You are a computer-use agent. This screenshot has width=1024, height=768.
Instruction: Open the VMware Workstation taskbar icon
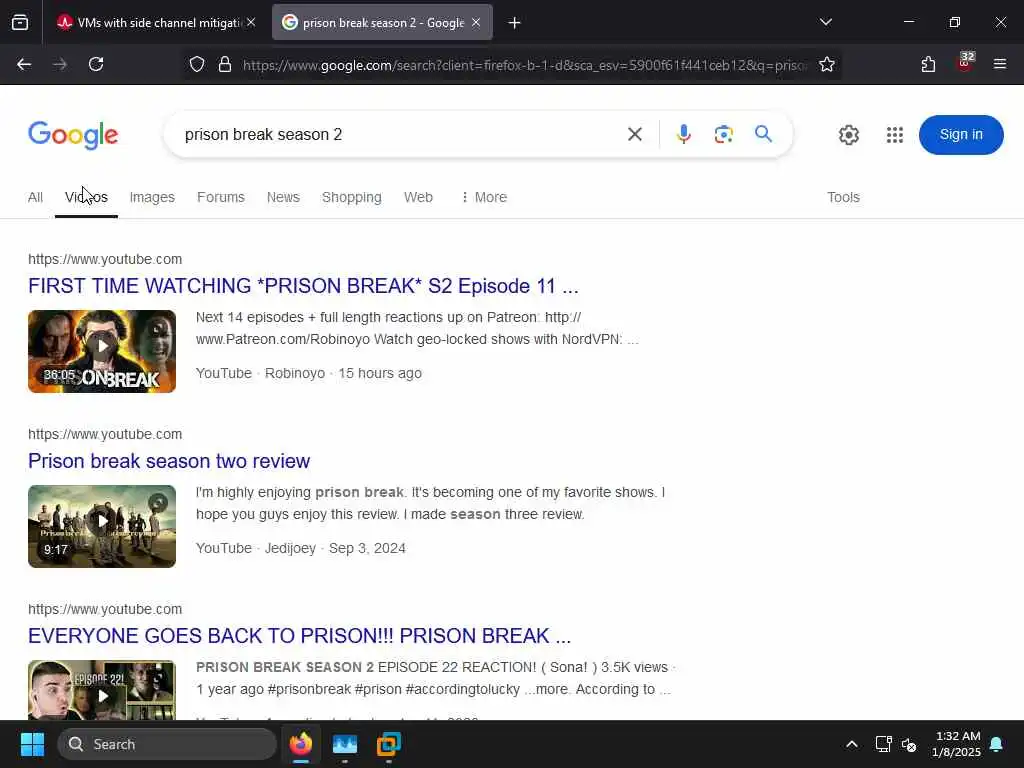389,744
